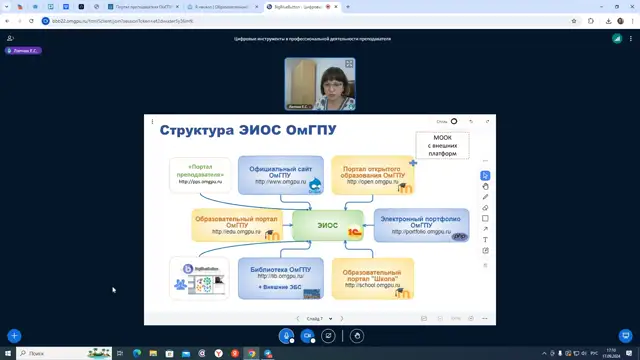Open Windows notification center
The width and height of the screenshot is (640, 360).
[629, 353]
